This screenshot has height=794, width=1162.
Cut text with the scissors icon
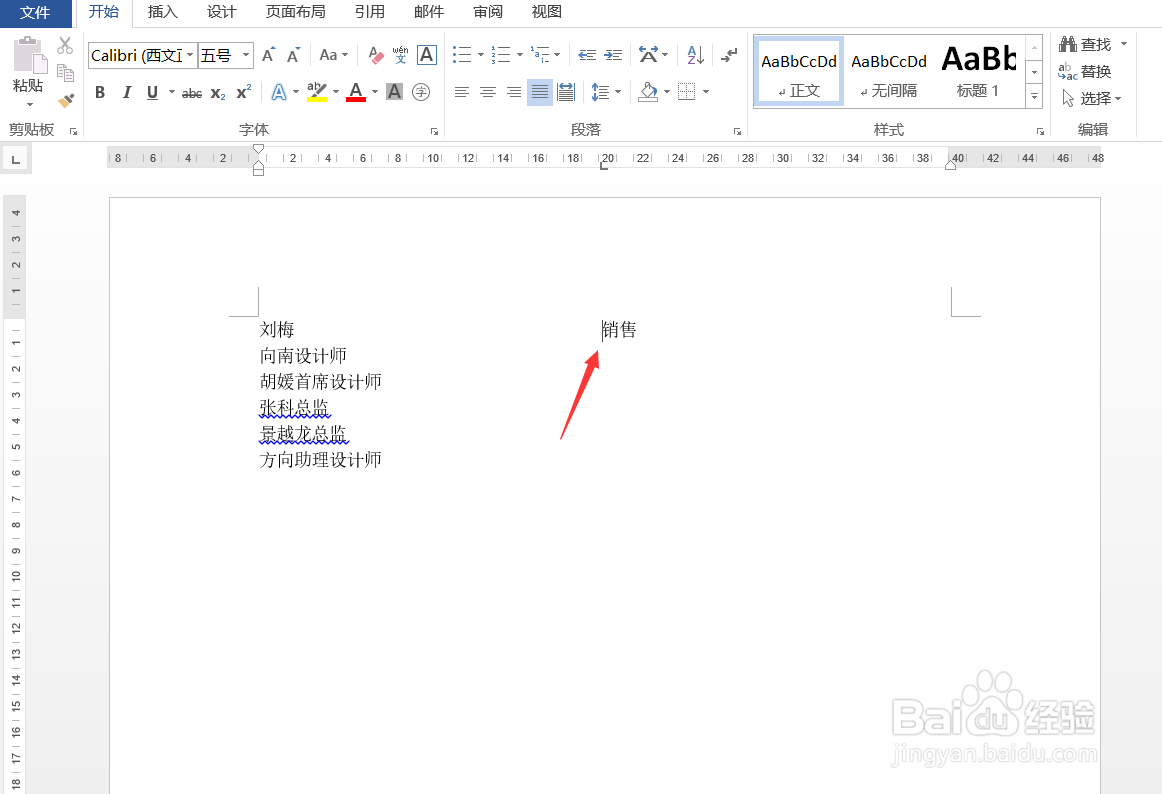coord(64,47)
